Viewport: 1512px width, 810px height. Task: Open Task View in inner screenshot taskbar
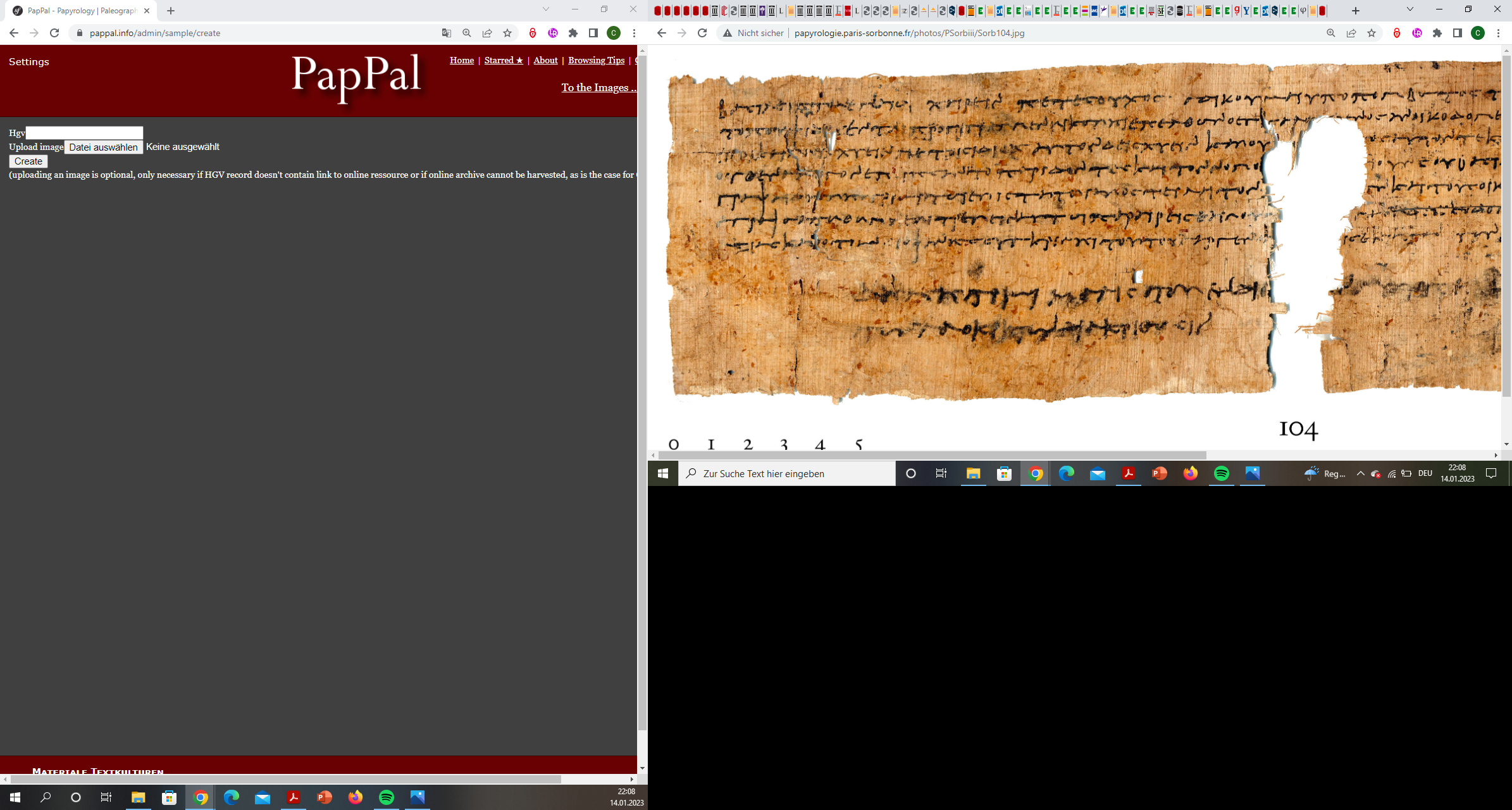[941, 473]
